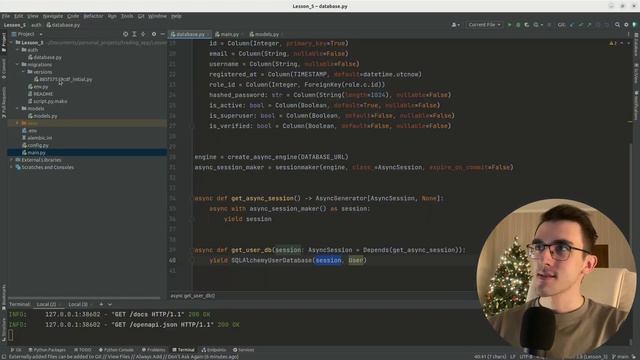Select main.py in project tree
This screenshot has width=640, height=360.
pyautogui.click(x=87, y=153)
